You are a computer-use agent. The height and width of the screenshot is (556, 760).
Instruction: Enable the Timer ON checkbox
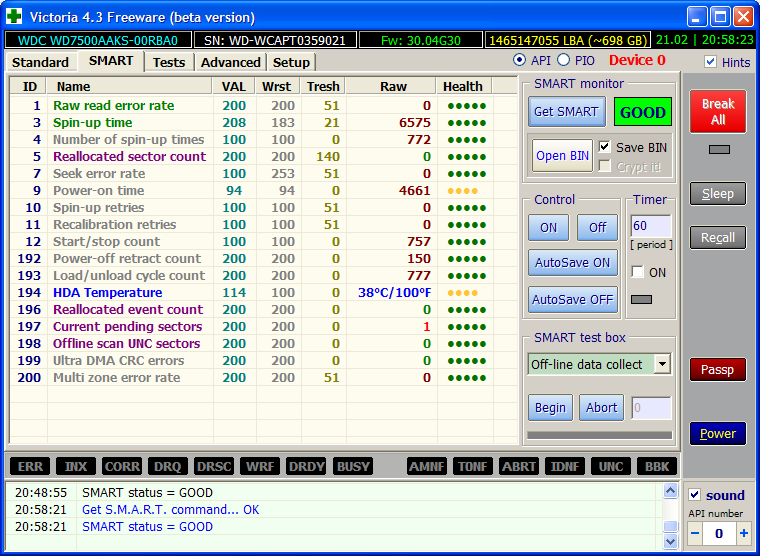click(637, 272)
